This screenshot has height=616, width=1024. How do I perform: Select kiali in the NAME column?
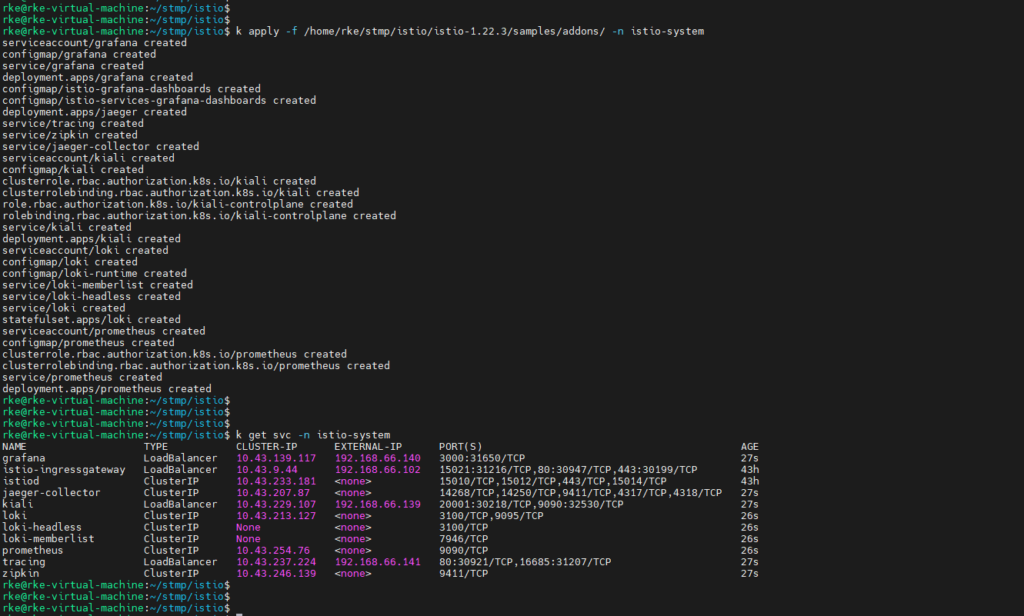(x=18, y=504)
